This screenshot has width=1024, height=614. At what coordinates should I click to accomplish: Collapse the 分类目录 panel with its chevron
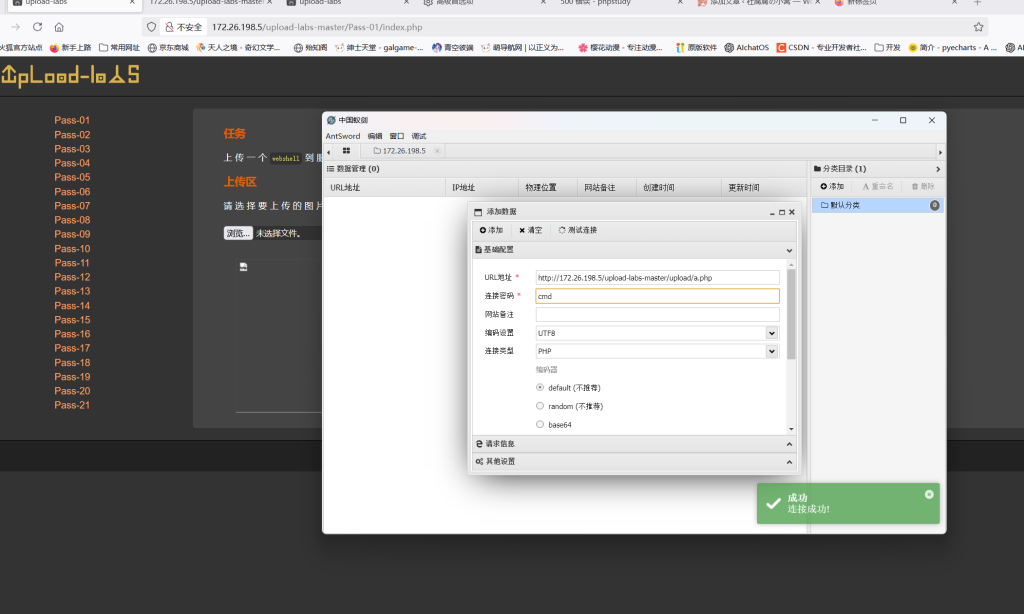[938, 169]
